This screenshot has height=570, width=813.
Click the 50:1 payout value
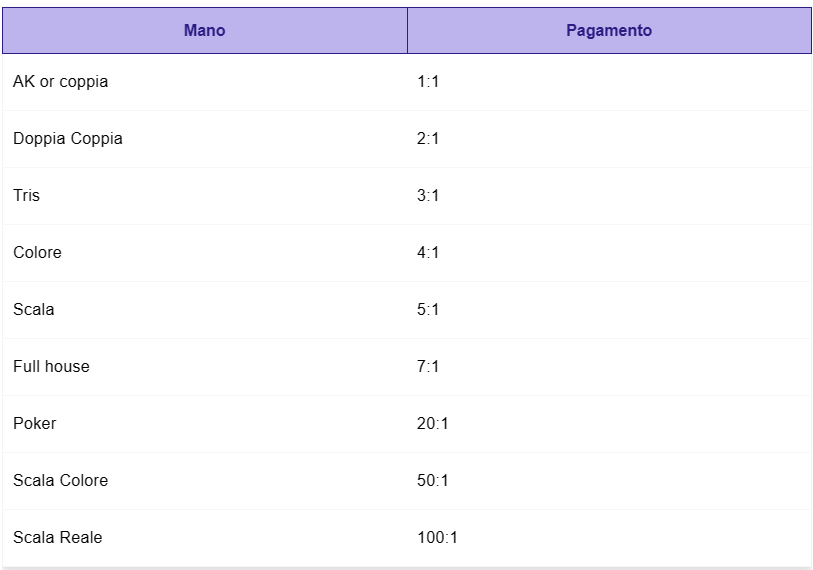432,481
